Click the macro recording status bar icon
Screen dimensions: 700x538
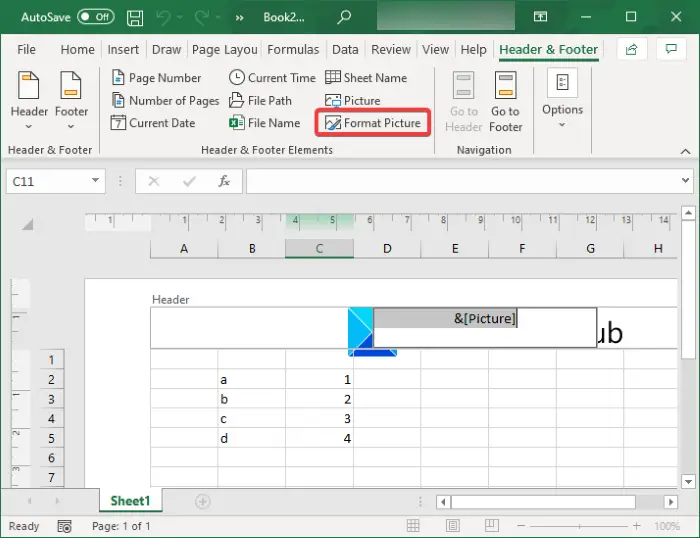[64, 526]
